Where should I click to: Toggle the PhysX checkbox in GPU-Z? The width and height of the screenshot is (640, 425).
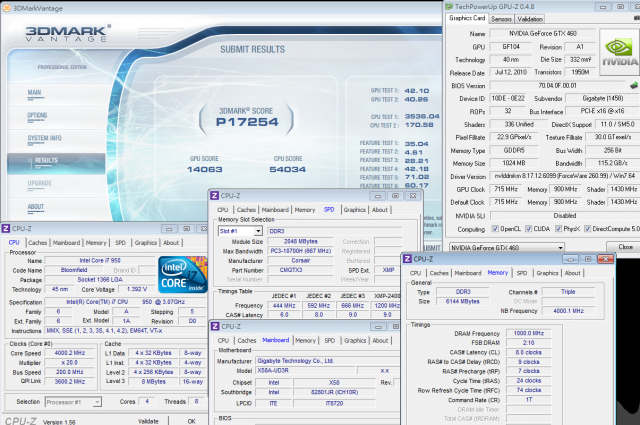(558, 229)
